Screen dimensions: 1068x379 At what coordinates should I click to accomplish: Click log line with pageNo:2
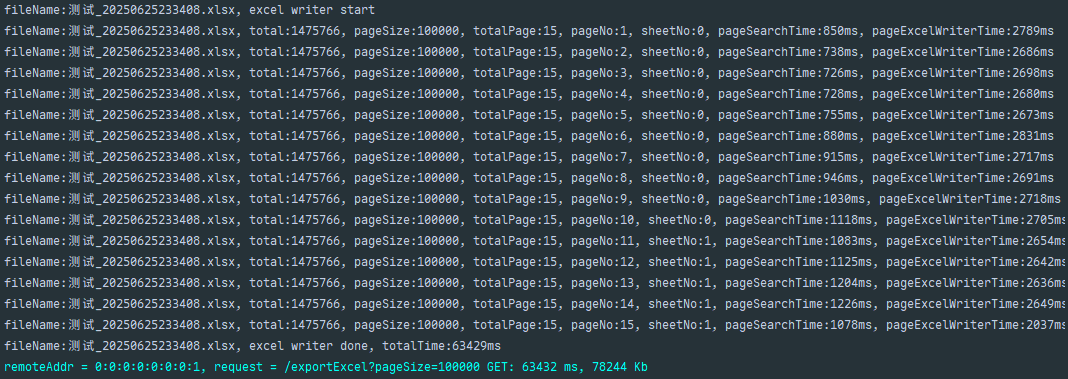click(x=529, y=52)
